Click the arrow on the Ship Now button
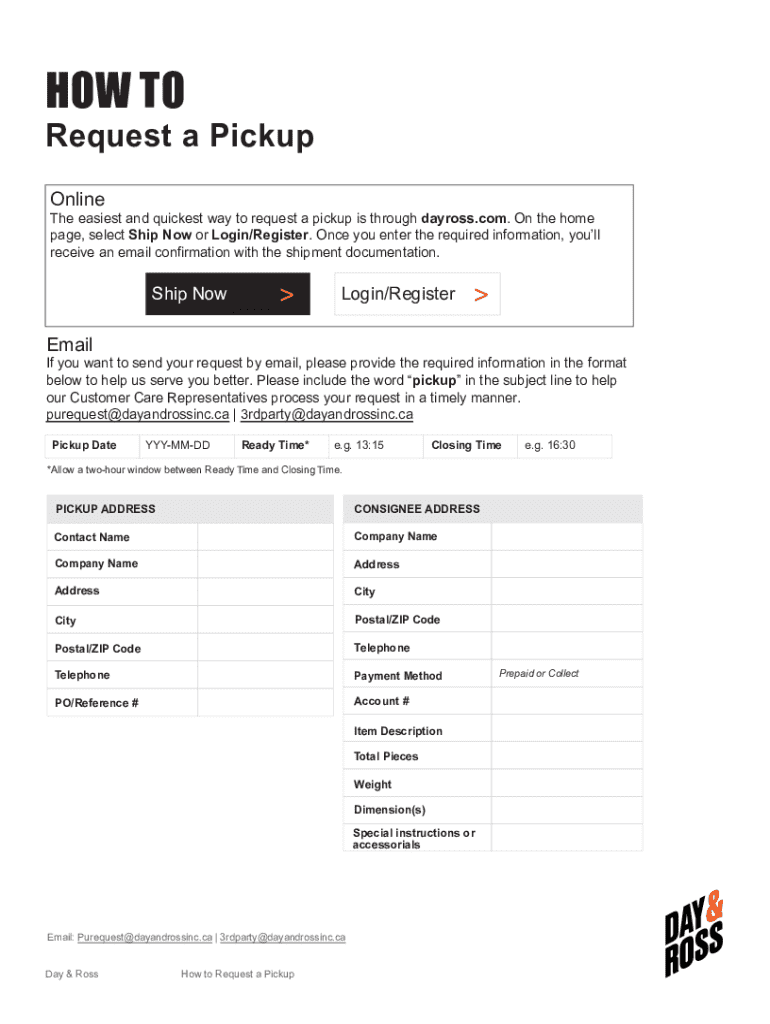Image resolution: width=770 pixels, height=1024 pixels. tap(287, 295)
